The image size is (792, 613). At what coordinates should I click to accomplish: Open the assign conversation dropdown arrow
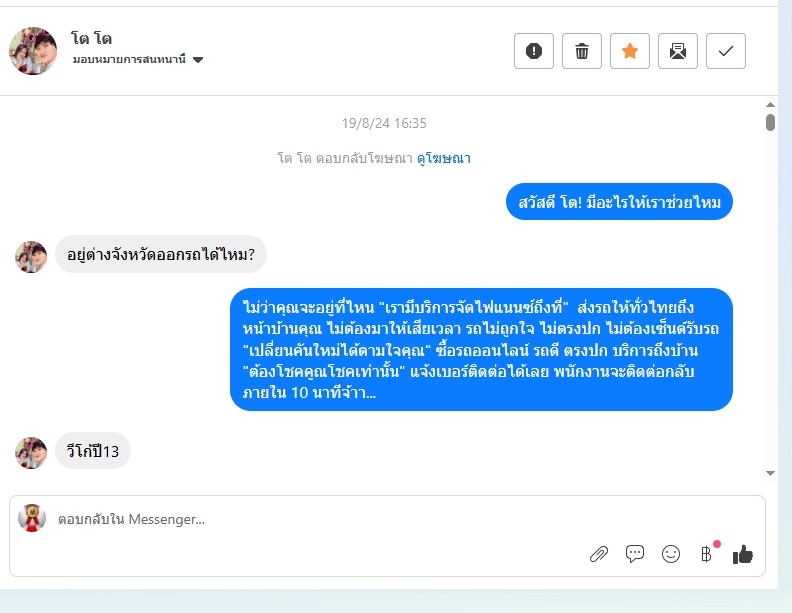(x=198, y=60)
